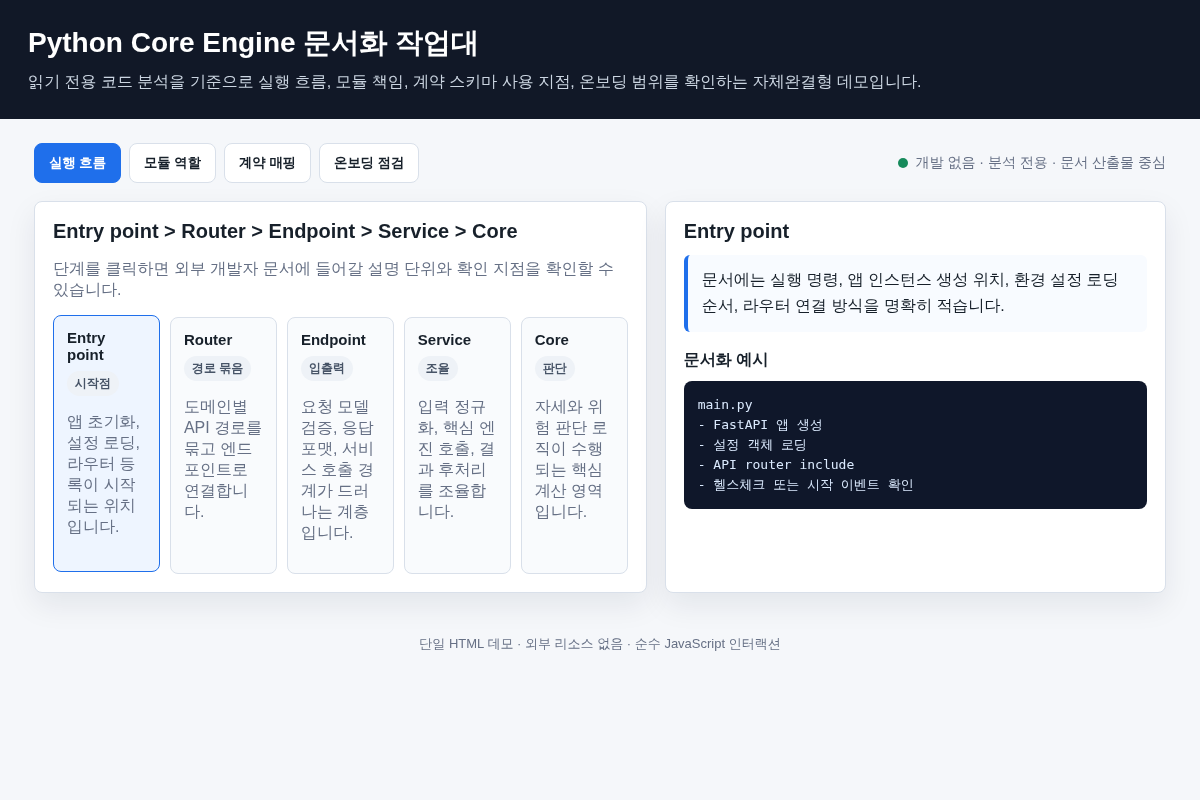Image resolution: width=1200 pixels, height=800 pixels.
Task: Open the 모듈 역할 tab
Action: click(172, 163)
